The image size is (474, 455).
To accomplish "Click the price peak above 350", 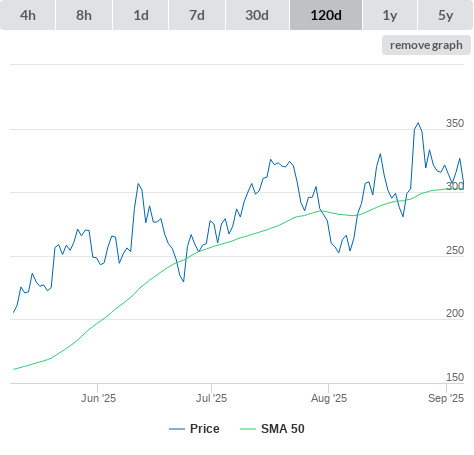I will 418,123.
